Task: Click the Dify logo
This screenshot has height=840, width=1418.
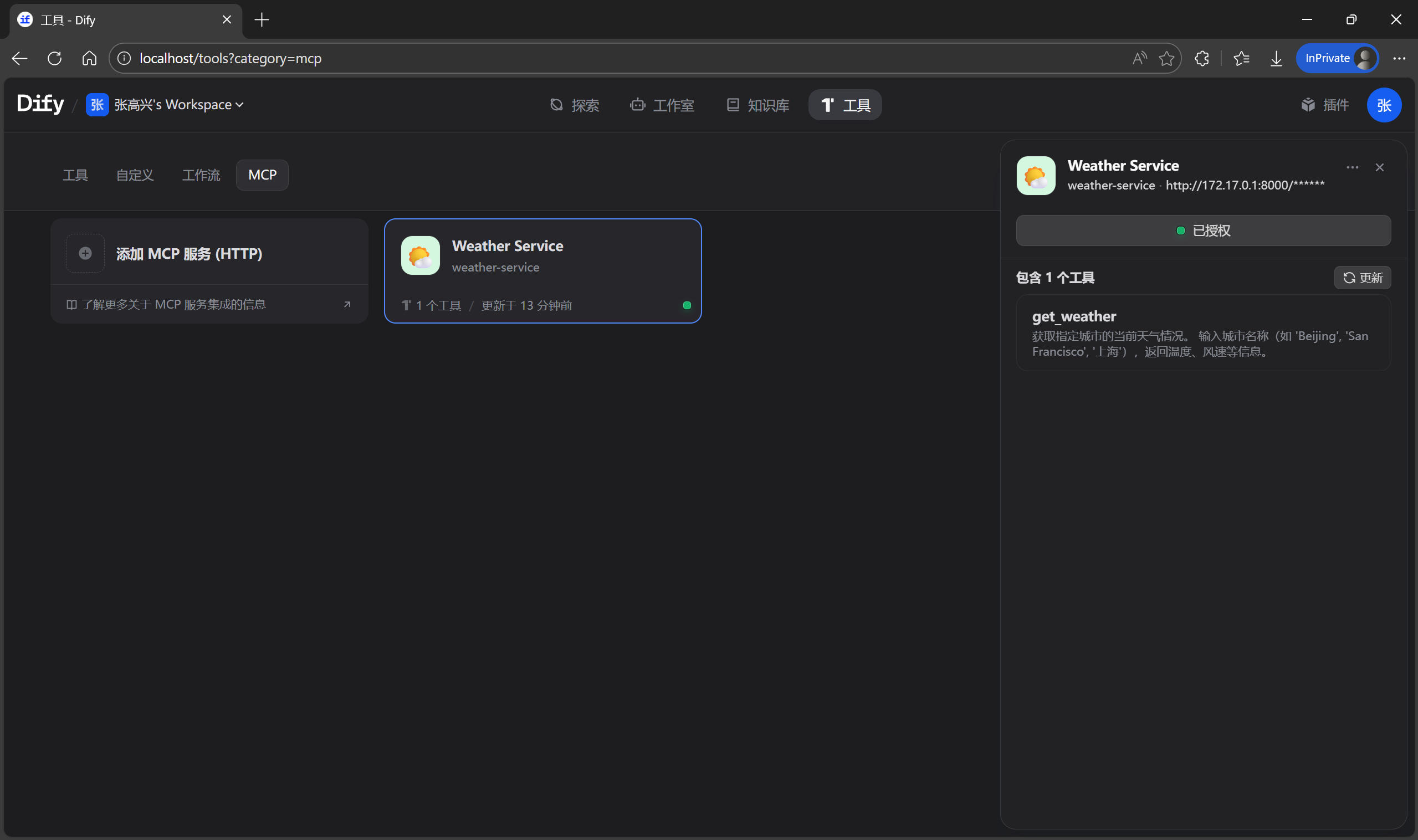Action: coord(40,104)
